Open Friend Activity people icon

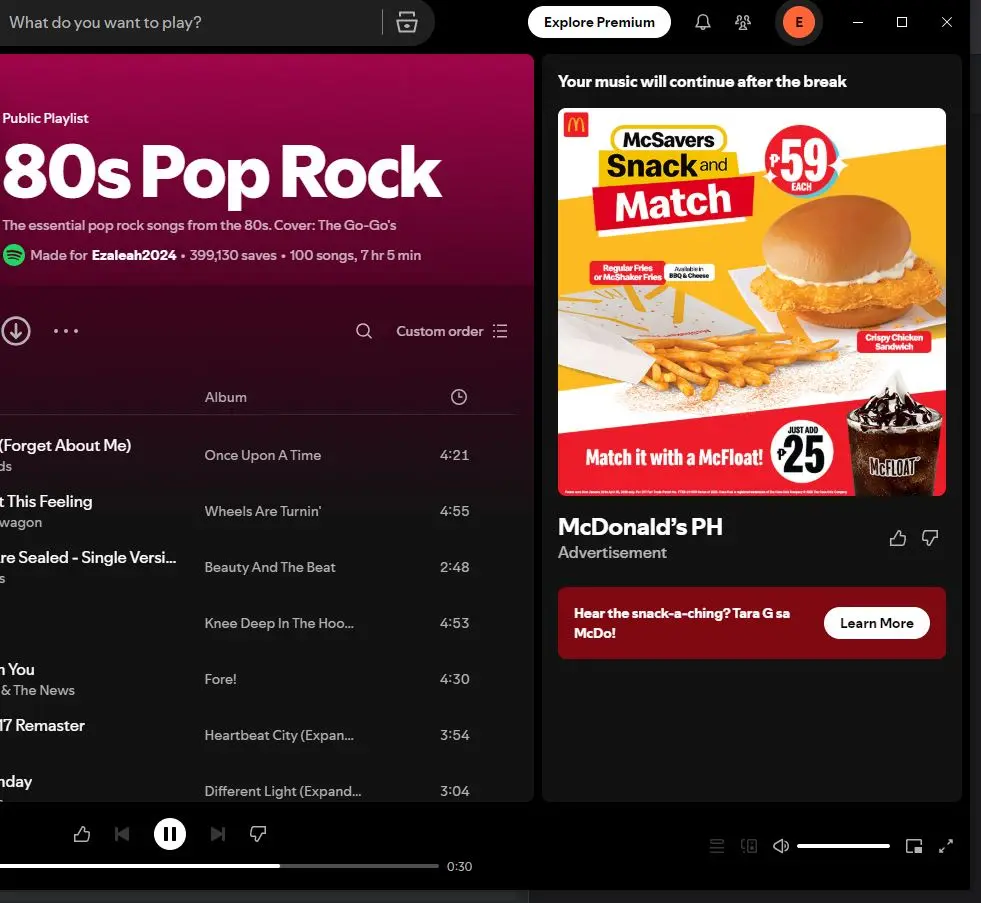tap(743, 23)
